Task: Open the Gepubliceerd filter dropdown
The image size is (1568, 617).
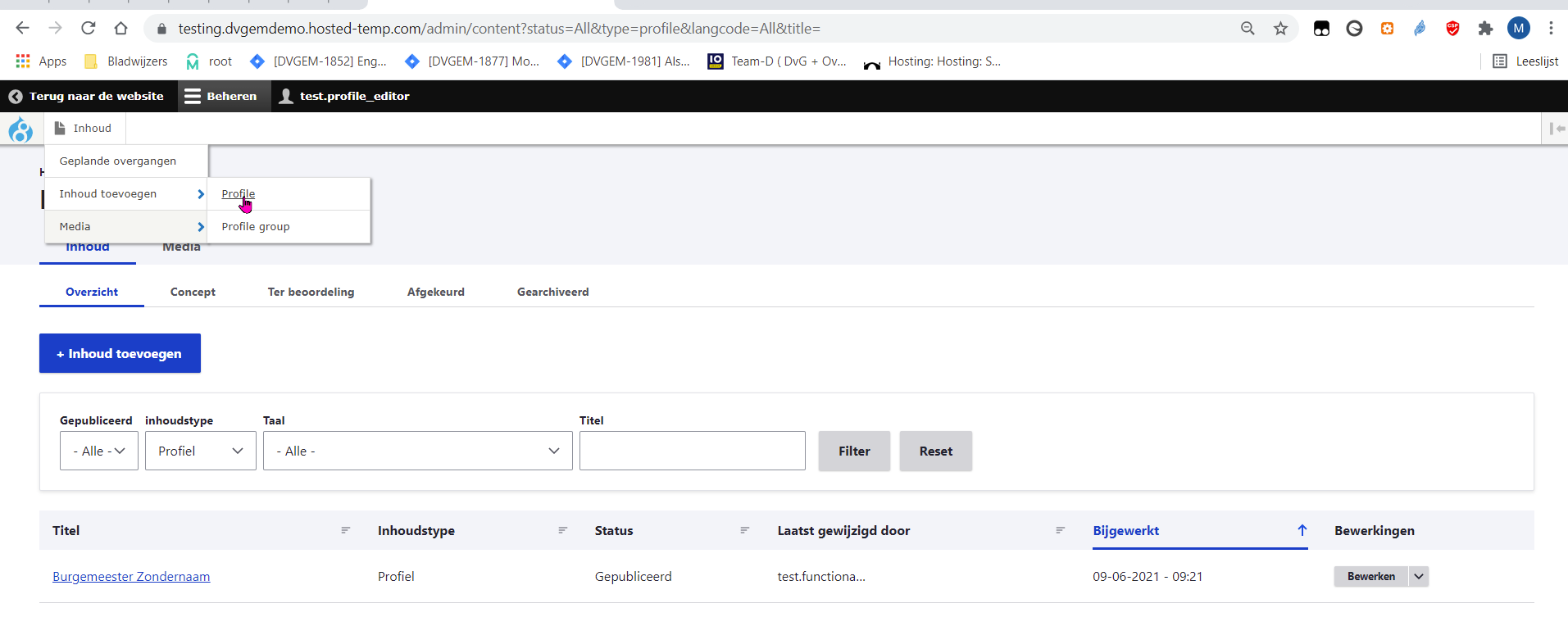Action: click(x=99, y=451)
